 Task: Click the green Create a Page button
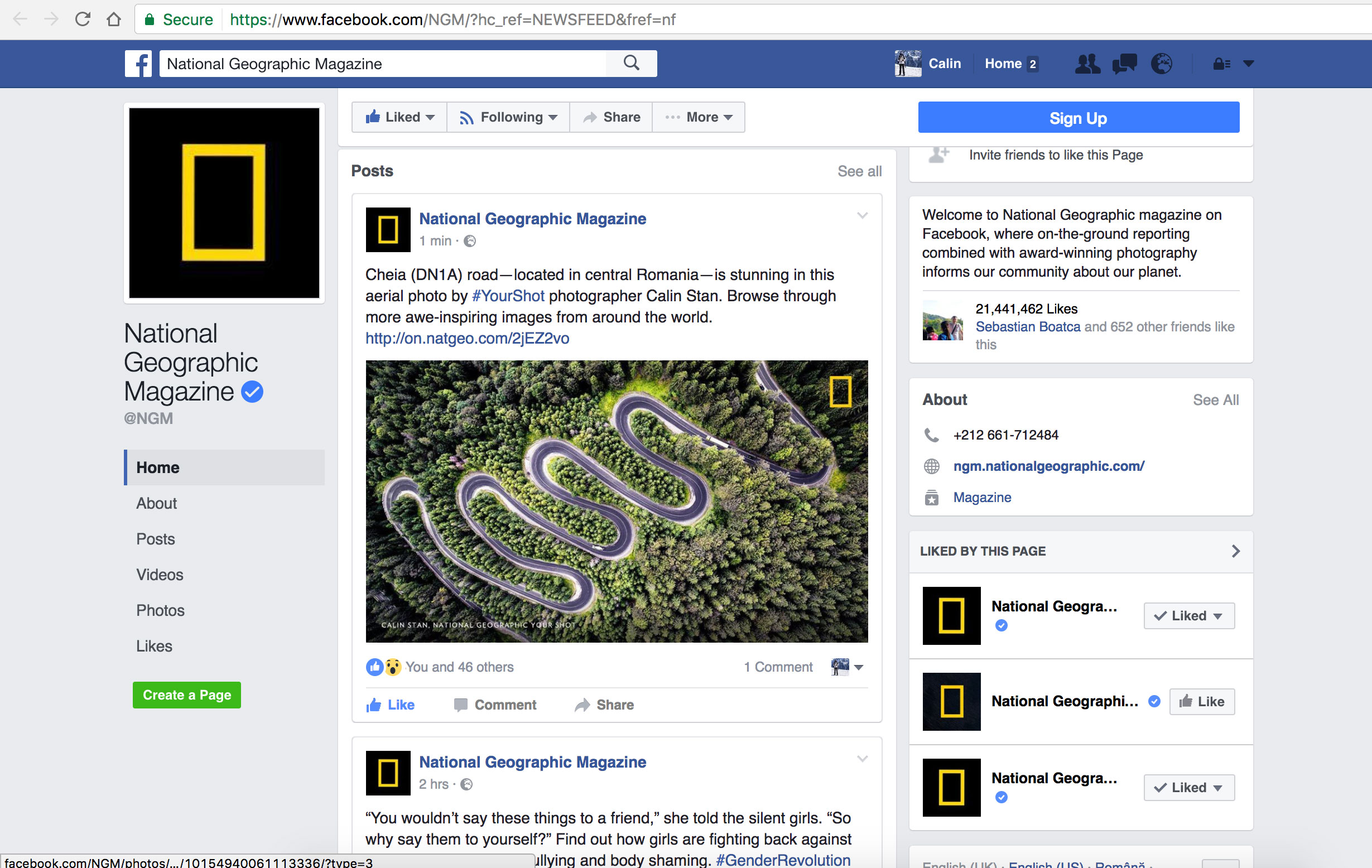coord(187,696)
